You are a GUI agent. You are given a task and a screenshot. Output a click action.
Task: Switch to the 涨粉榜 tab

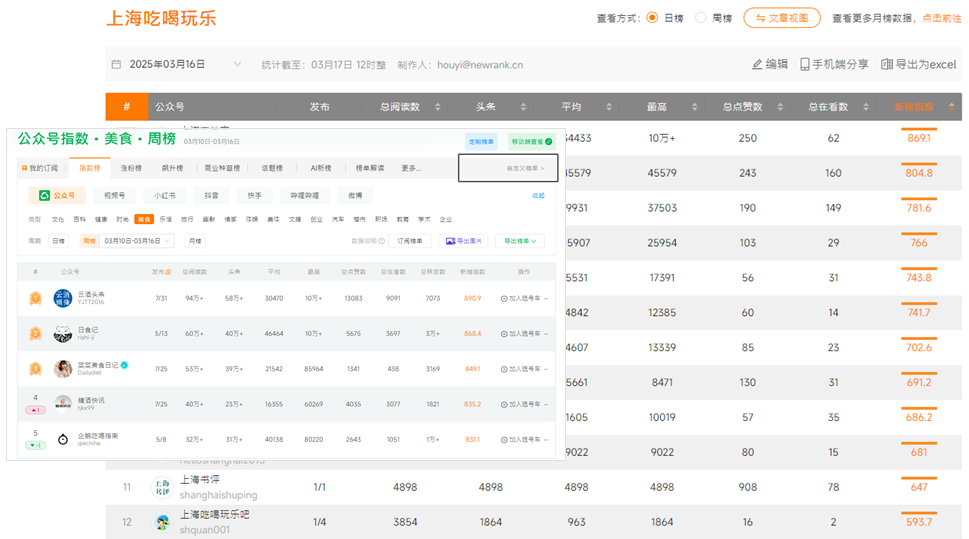[131, 168]
